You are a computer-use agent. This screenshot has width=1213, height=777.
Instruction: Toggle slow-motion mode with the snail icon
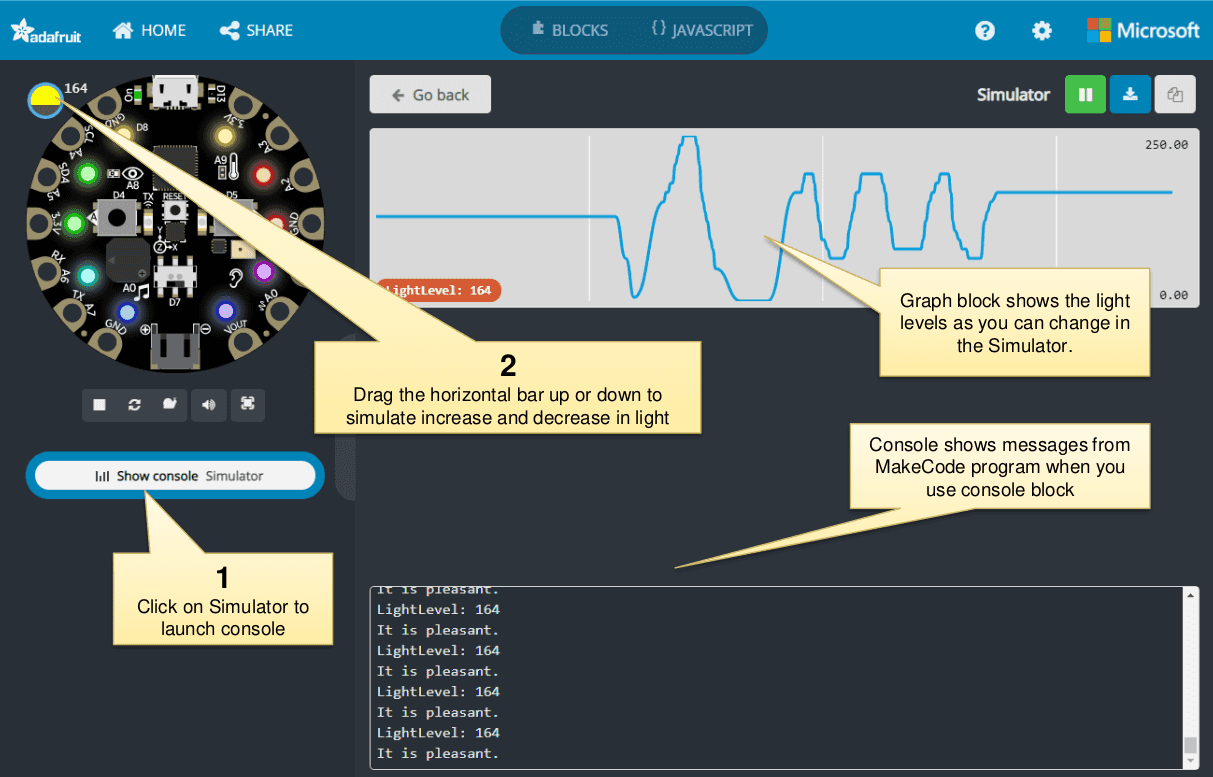point(170,405)
